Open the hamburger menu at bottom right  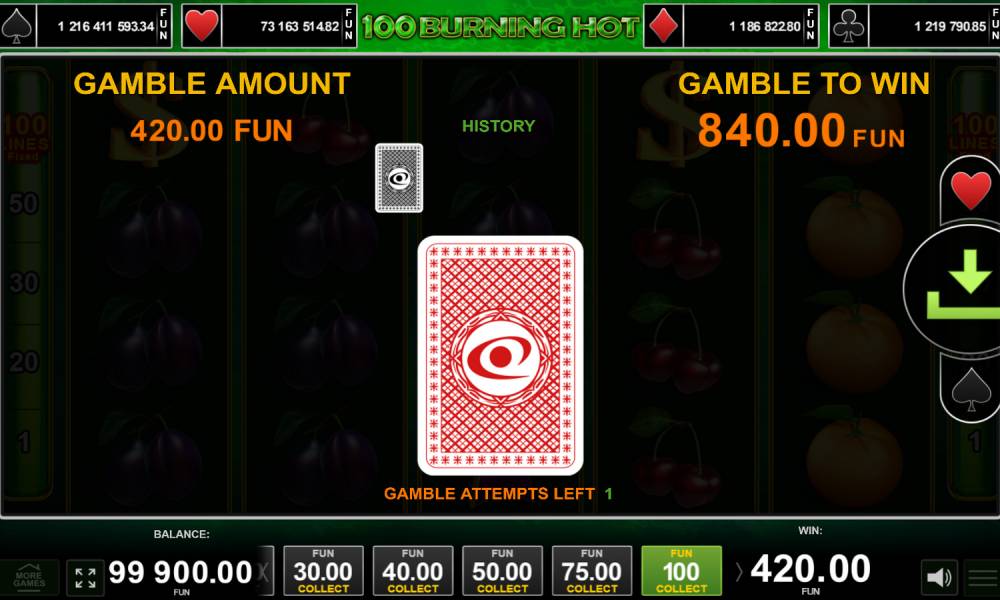coord(983,578)
